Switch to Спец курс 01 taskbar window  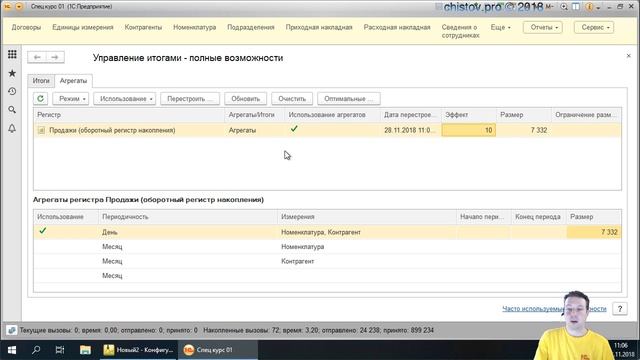click(x=217, y=350)
